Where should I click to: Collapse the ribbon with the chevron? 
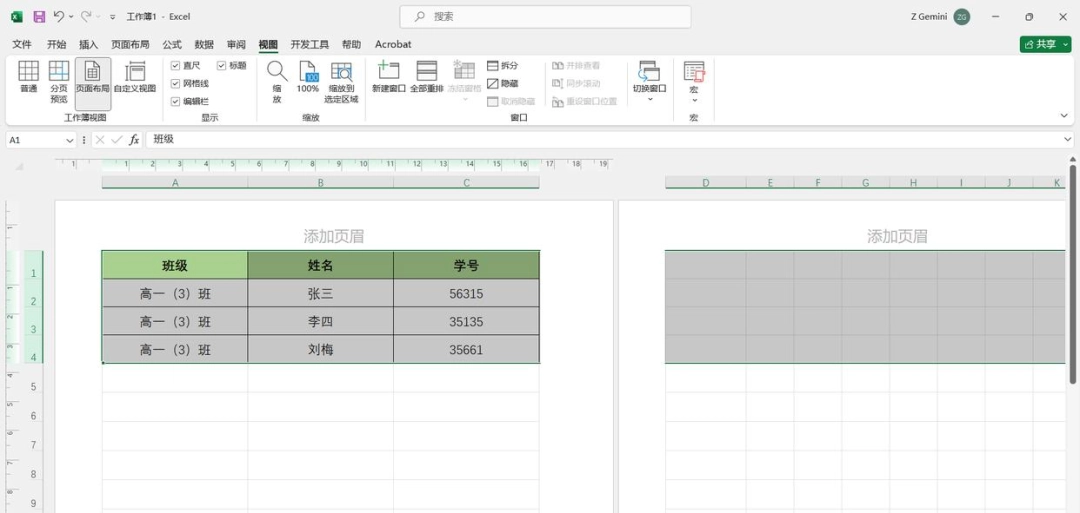(1064, 116)
